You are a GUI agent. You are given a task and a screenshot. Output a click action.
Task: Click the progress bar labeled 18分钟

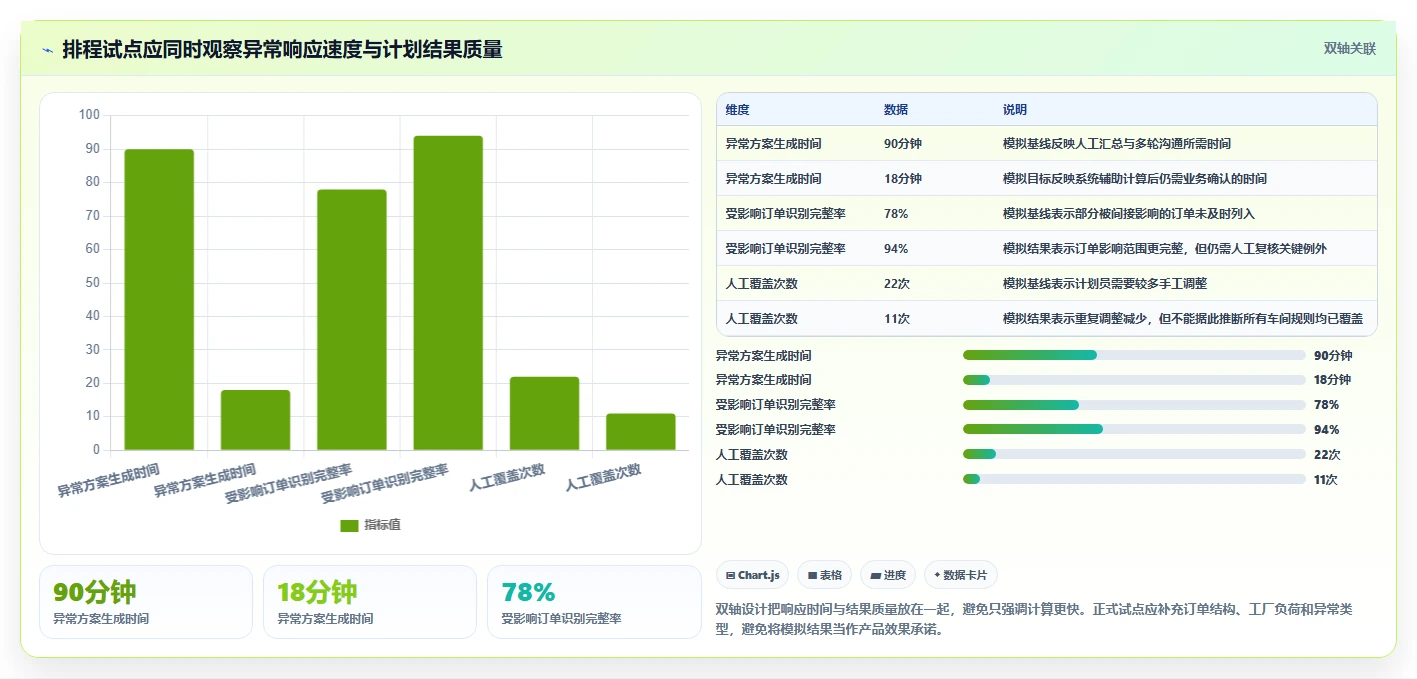1134,380
